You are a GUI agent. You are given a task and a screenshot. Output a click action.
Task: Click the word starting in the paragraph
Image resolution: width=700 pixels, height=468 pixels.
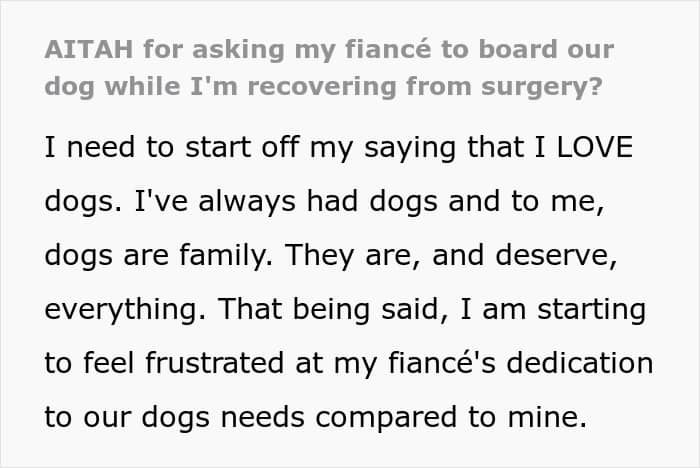click(x=592, y=310)
